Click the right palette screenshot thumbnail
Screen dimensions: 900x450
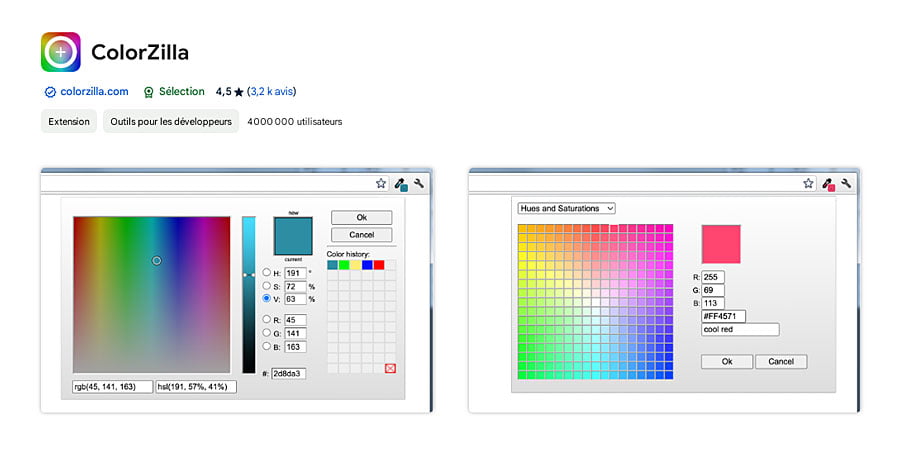[x=664, y=290]
